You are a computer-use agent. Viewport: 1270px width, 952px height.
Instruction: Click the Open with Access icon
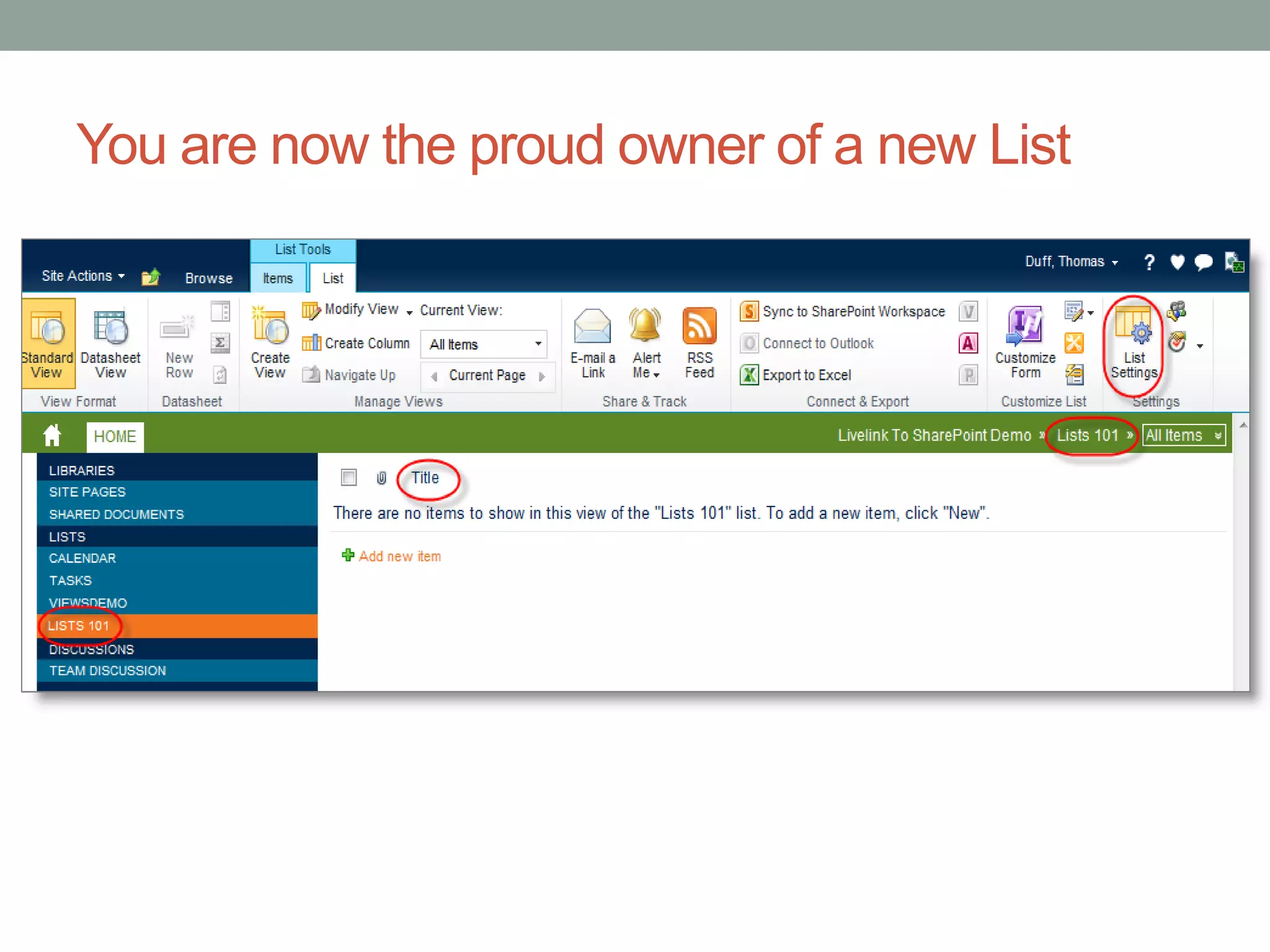click(969, 343)
